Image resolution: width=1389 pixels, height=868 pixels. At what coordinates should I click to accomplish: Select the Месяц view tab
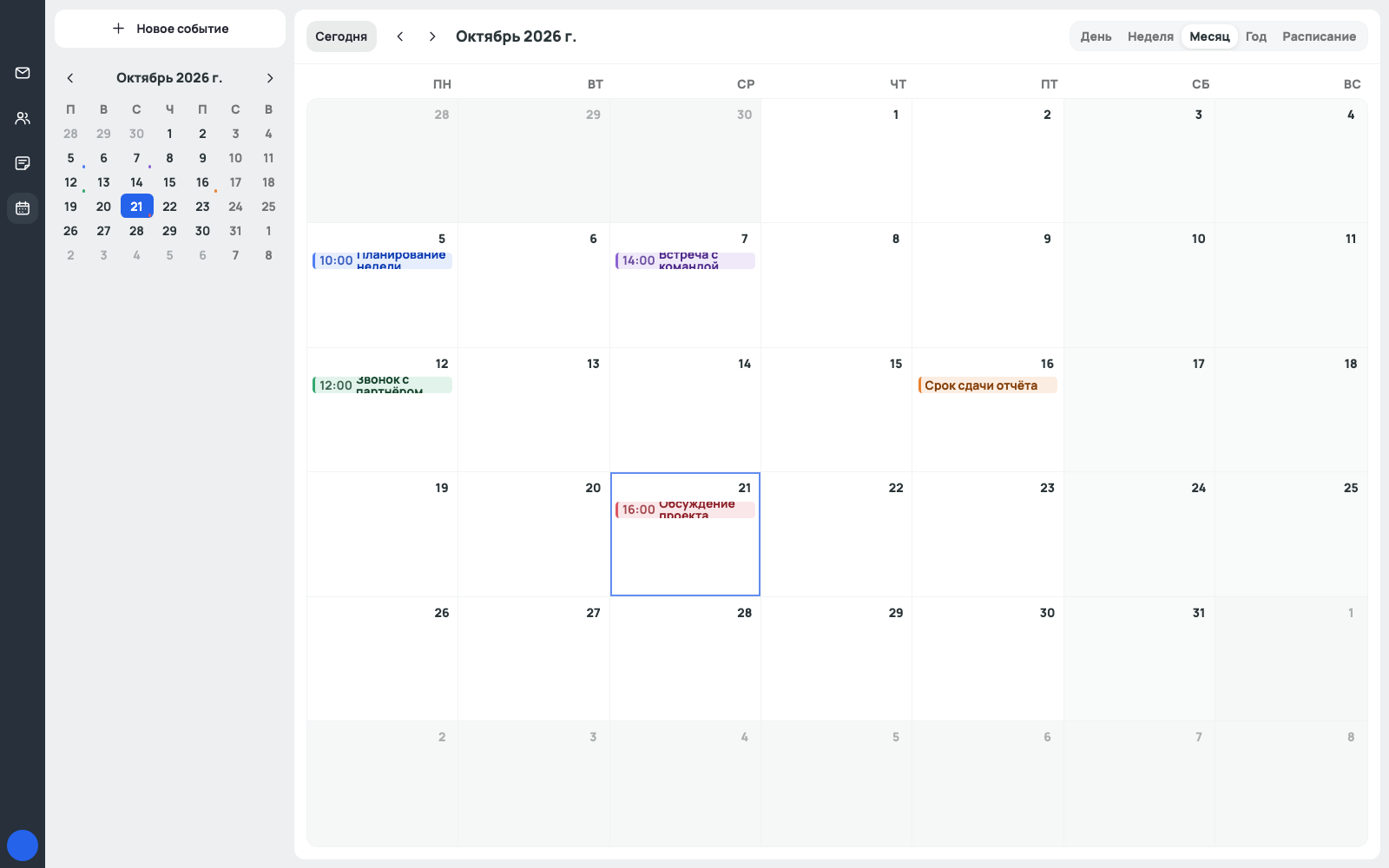1209,36
